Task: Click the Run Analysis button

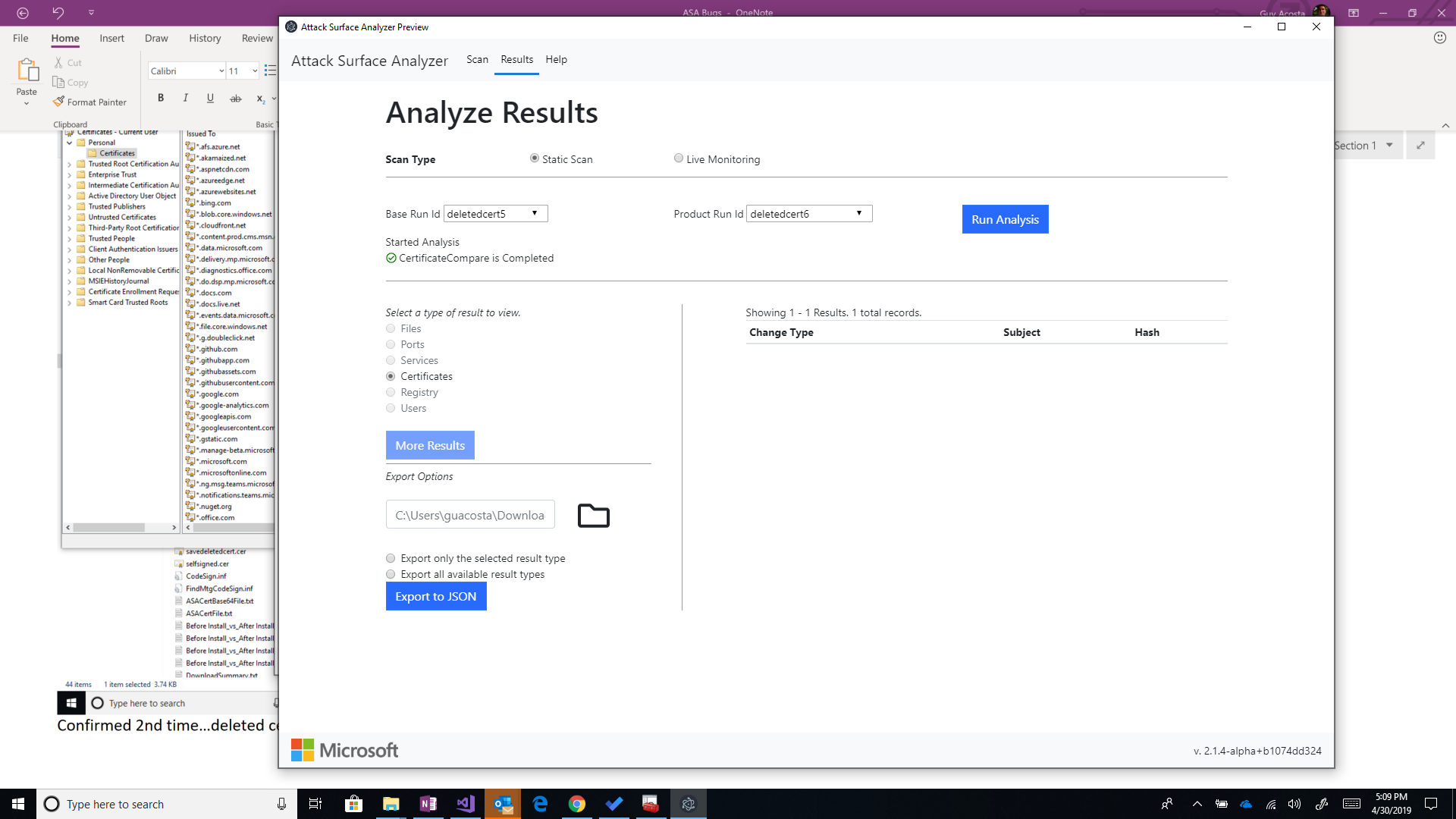Action: pyautogui.click(x=1004, y=219)
